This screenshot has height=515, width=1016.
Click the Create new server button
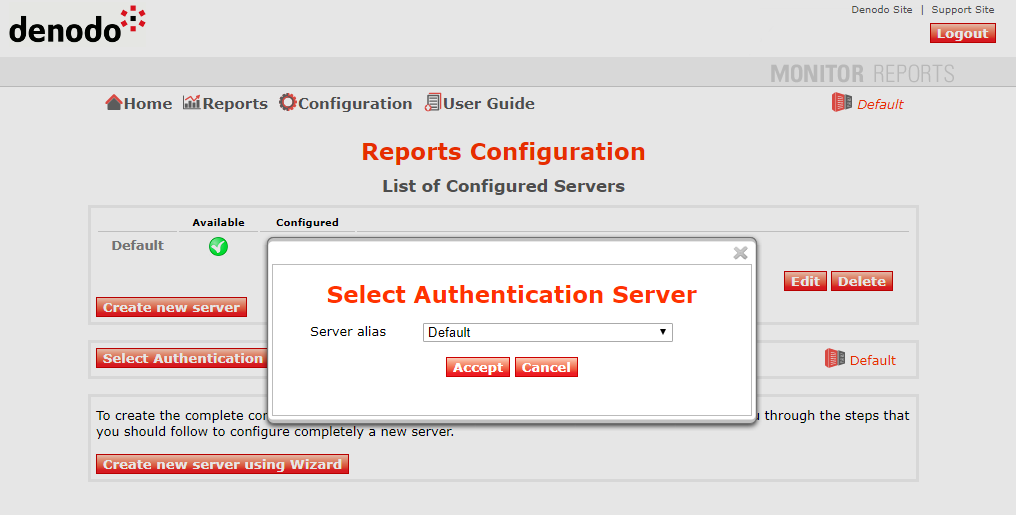tap(171, 307)
